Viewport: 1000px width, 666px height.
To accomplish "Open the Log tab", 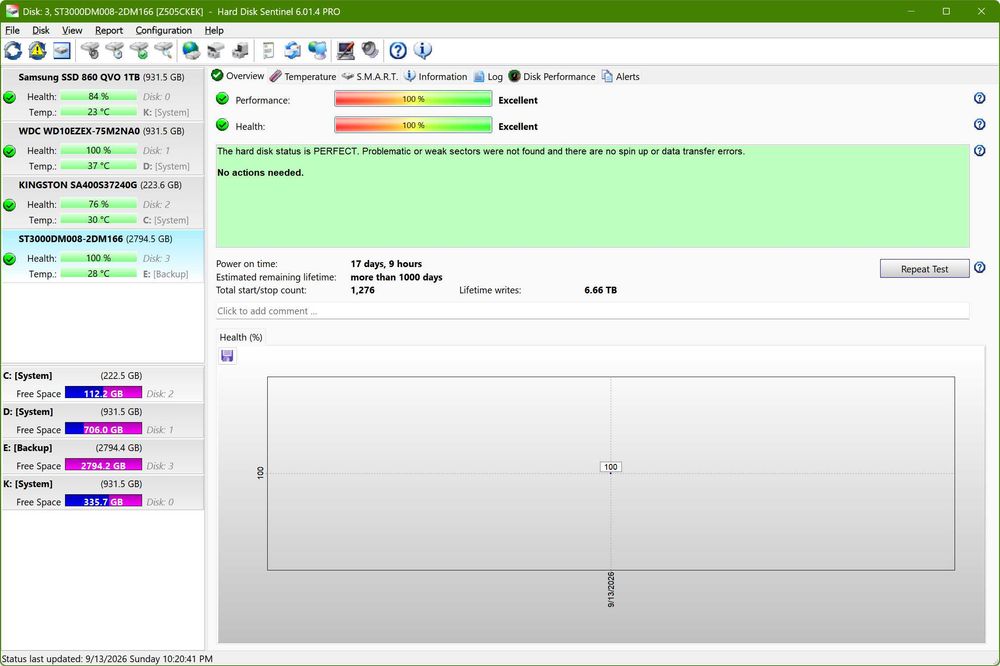I will (x=488, y=77).
